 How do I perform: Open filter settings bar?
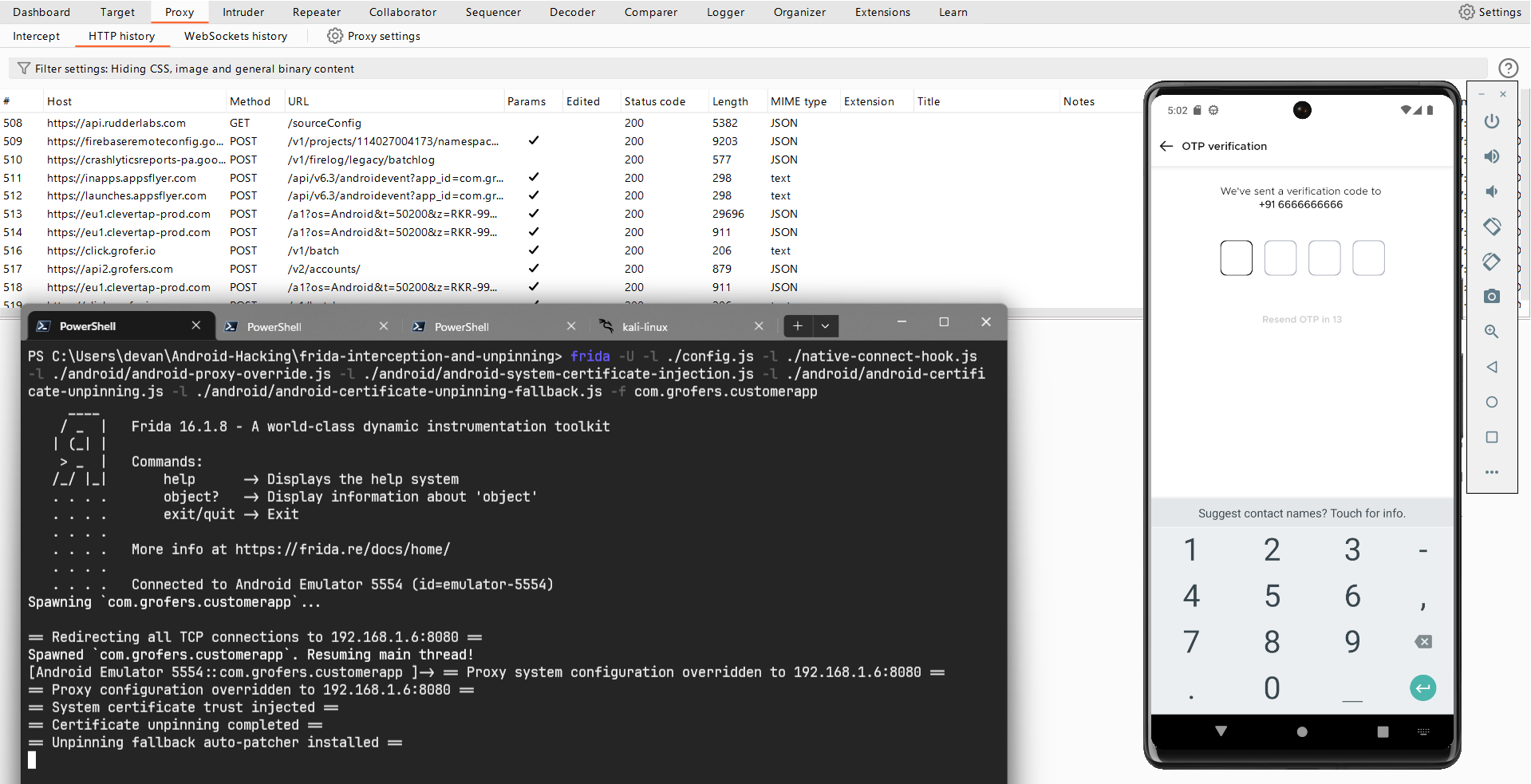(748, 69)
